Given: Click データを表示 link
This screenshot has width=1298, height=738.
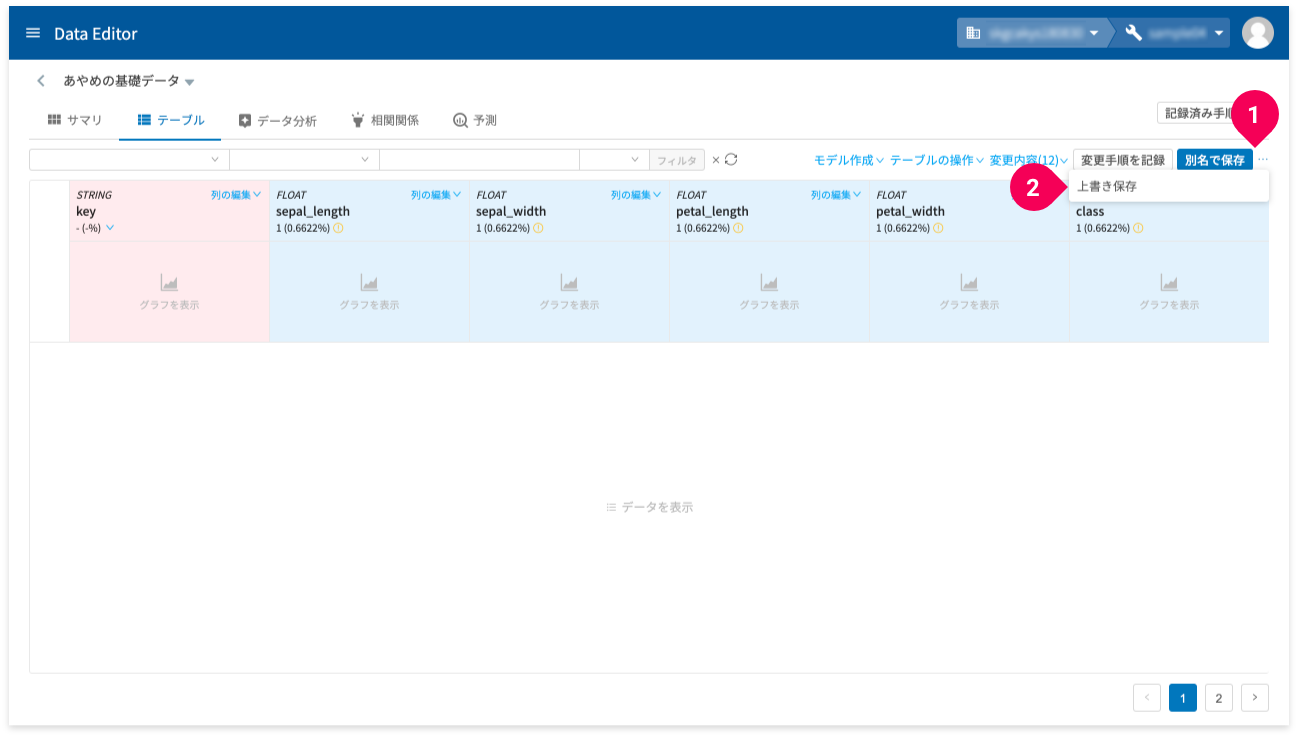Looking at the screenshot, I should coord(649,507).
